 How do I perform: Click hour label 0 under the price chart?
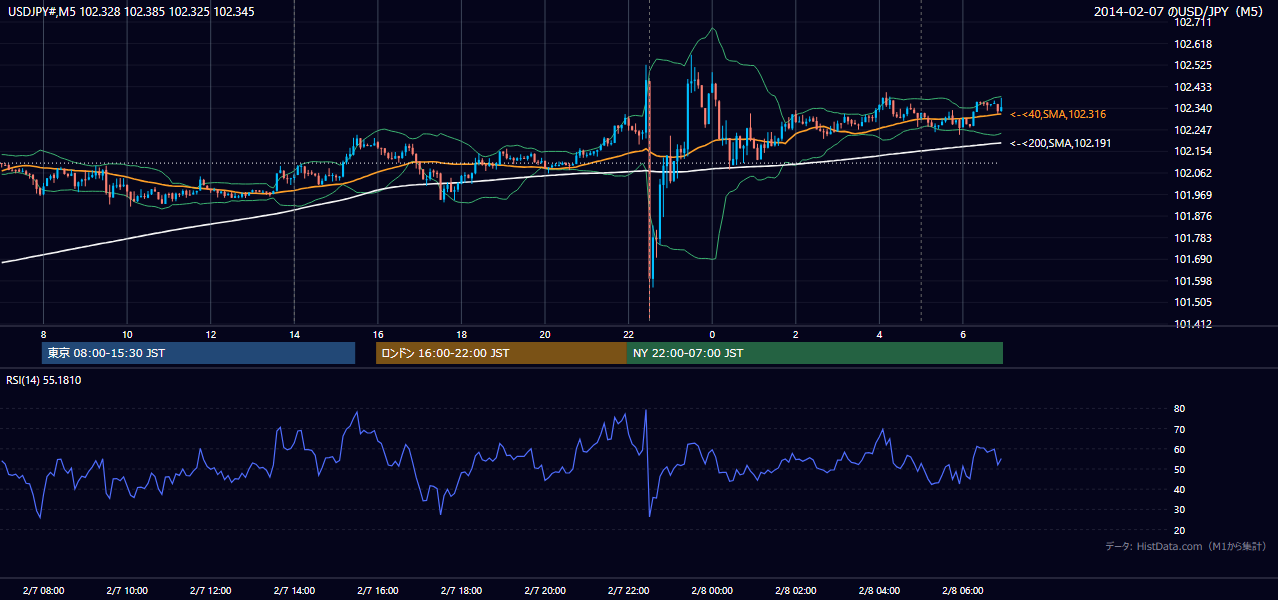tap(712, 333)
